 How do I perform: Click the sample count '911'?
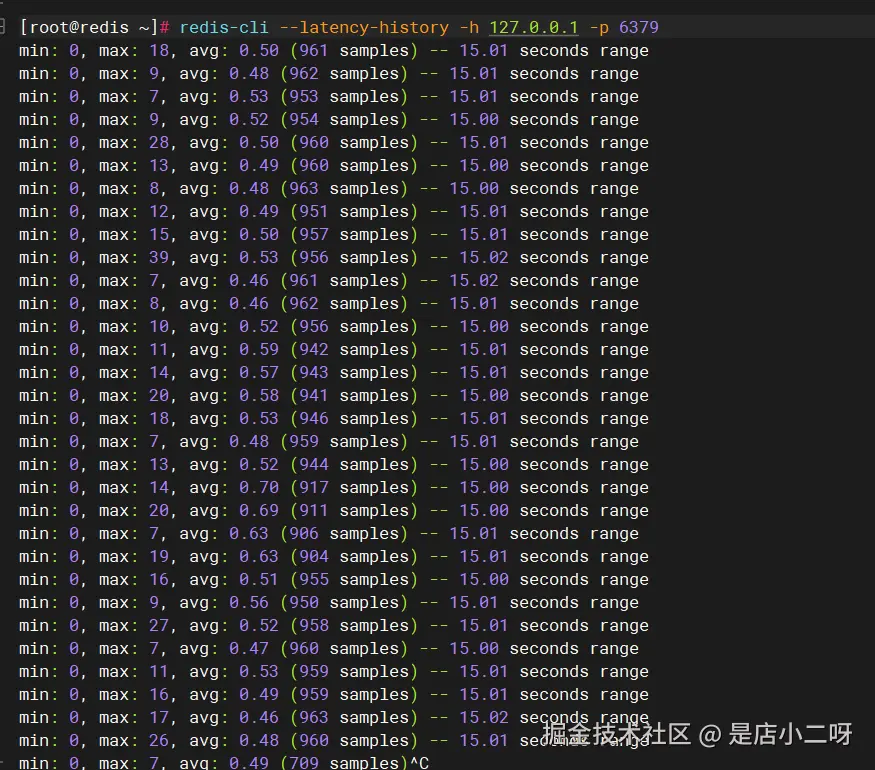(314, 511)
